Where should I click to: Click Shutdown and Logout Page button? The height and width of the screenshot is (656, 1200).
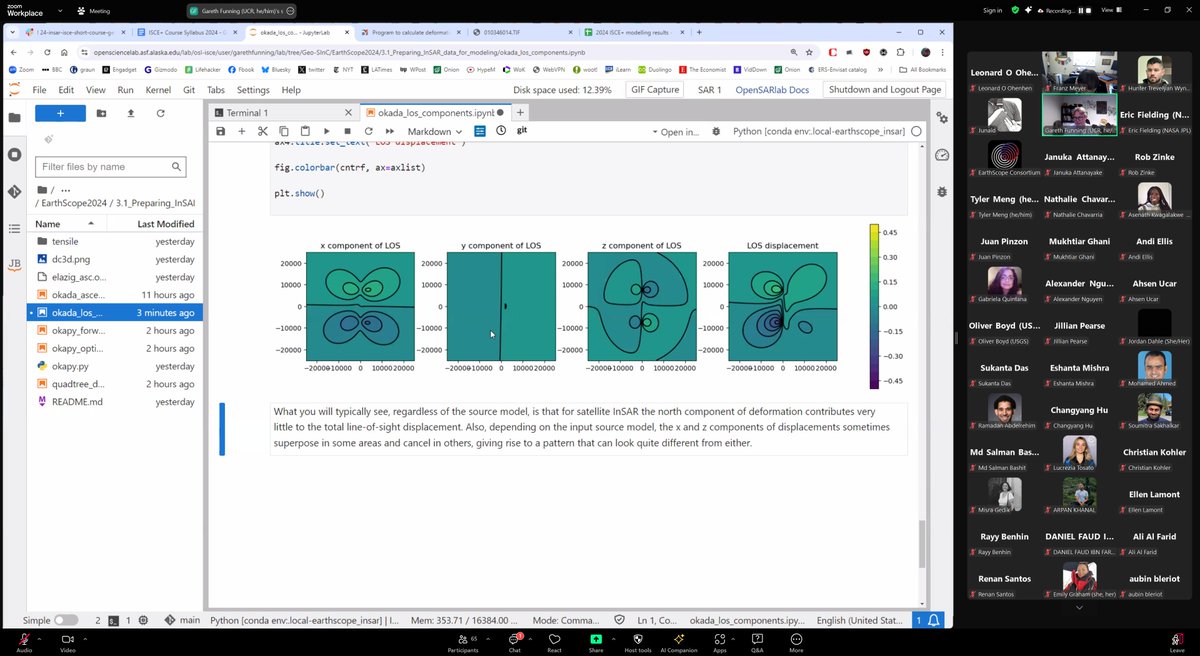point(885,90)
